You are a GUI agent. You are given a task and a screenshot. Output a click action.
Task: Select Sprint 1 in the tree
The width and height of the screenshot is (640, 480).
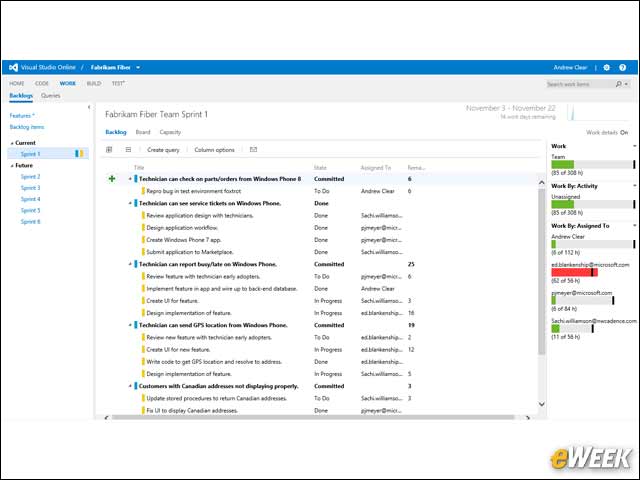click(x=30, y=154)
